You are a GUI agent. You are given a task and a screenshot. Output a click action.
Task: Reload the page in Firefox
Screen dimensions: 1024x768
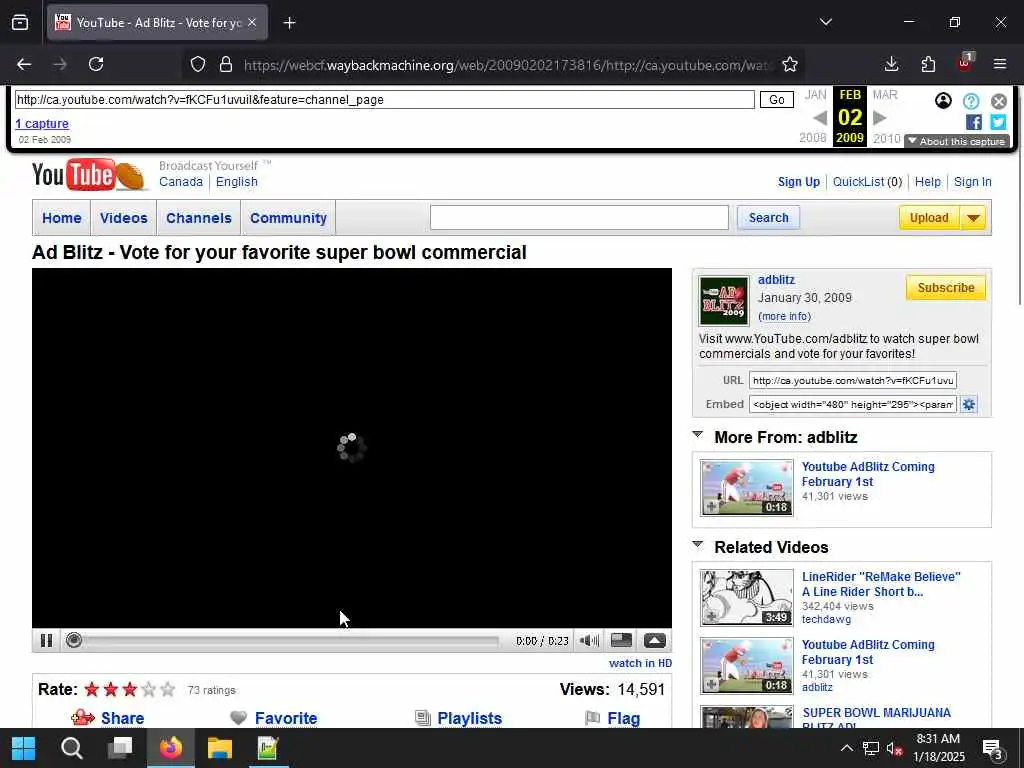(96, 64)
